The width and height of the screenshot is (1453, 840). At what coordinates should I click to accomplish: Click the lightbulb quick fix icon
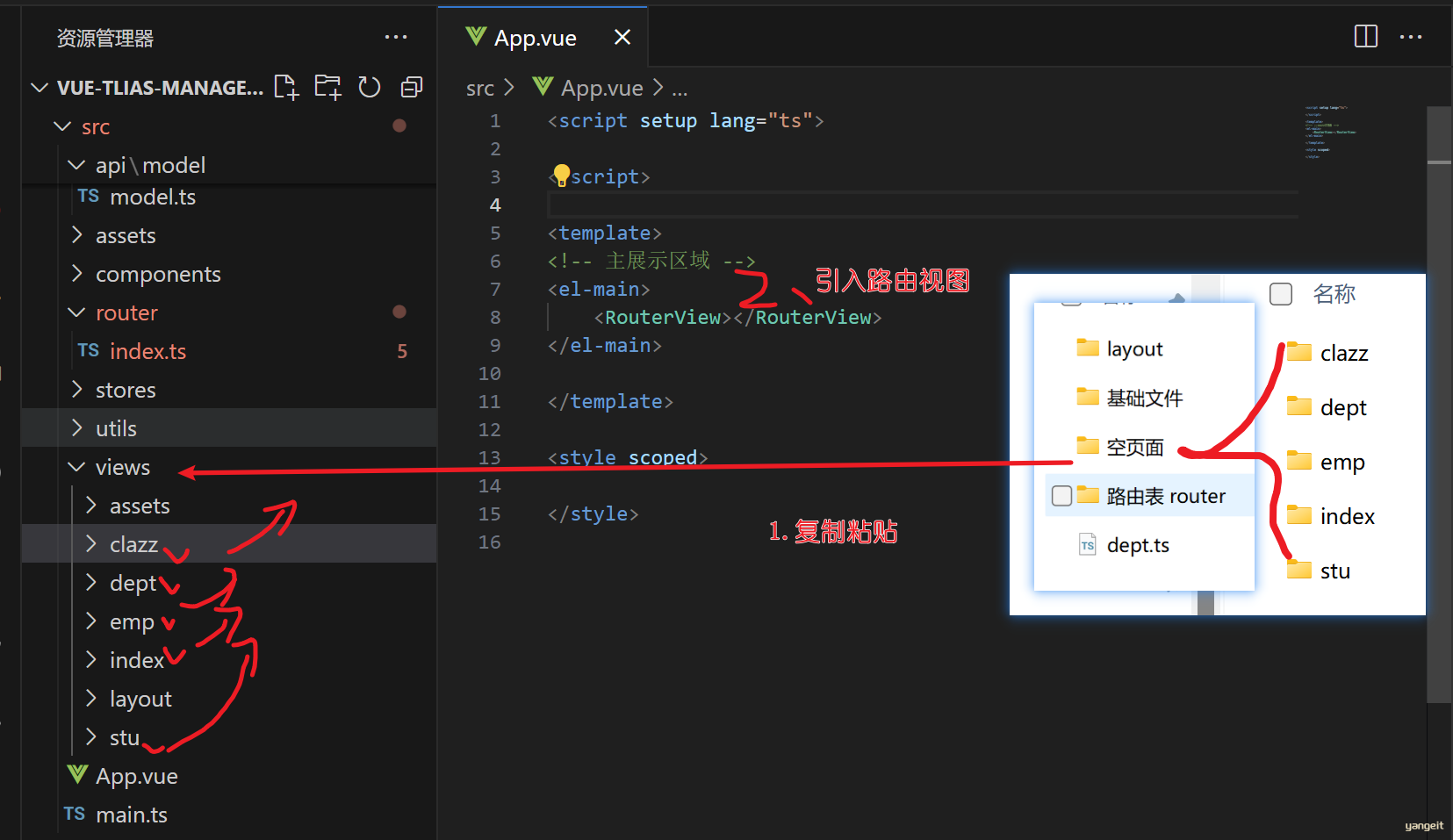coord(562,175)
